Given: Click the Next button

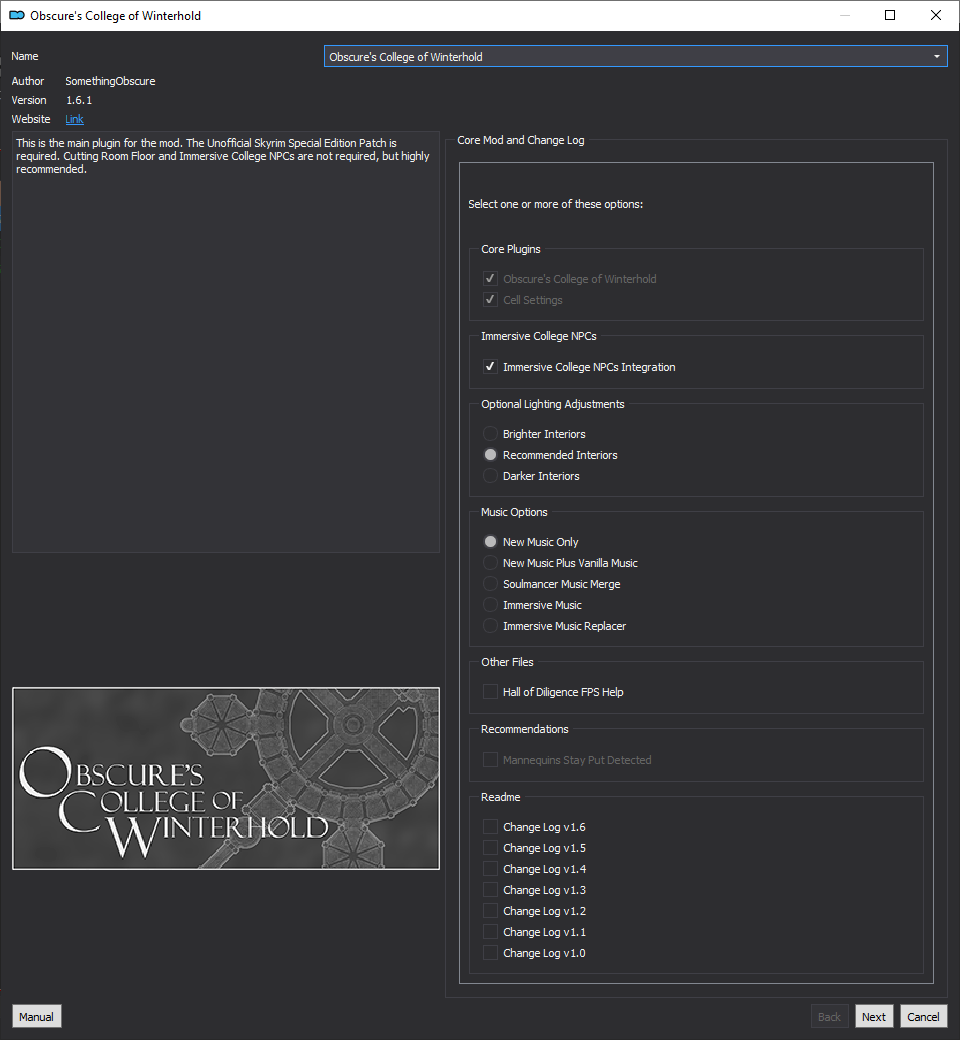Looking at the screenshot, I should click(x=874, y=1017).
